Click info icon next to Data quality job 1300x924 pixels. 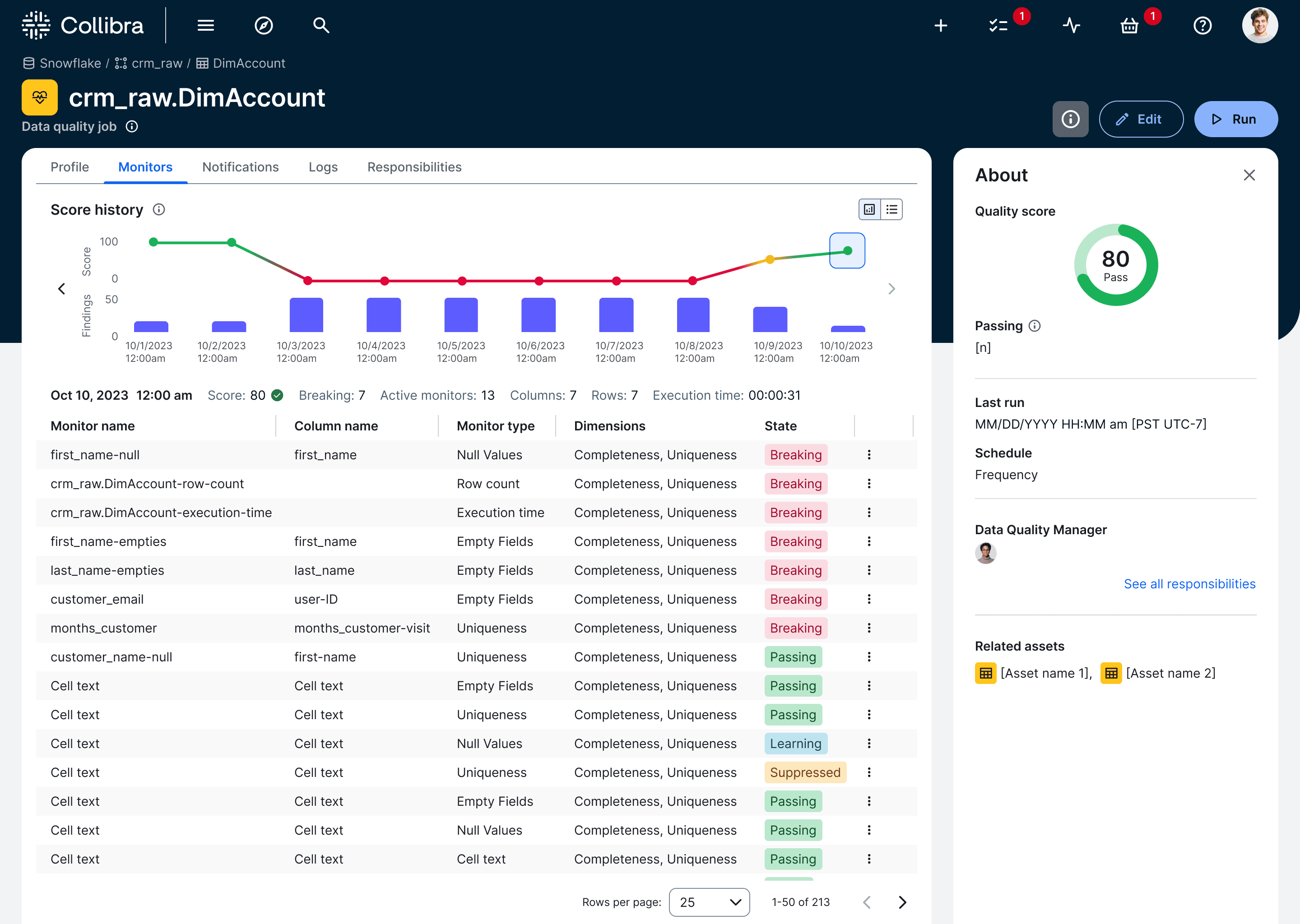tap(131, 126)
